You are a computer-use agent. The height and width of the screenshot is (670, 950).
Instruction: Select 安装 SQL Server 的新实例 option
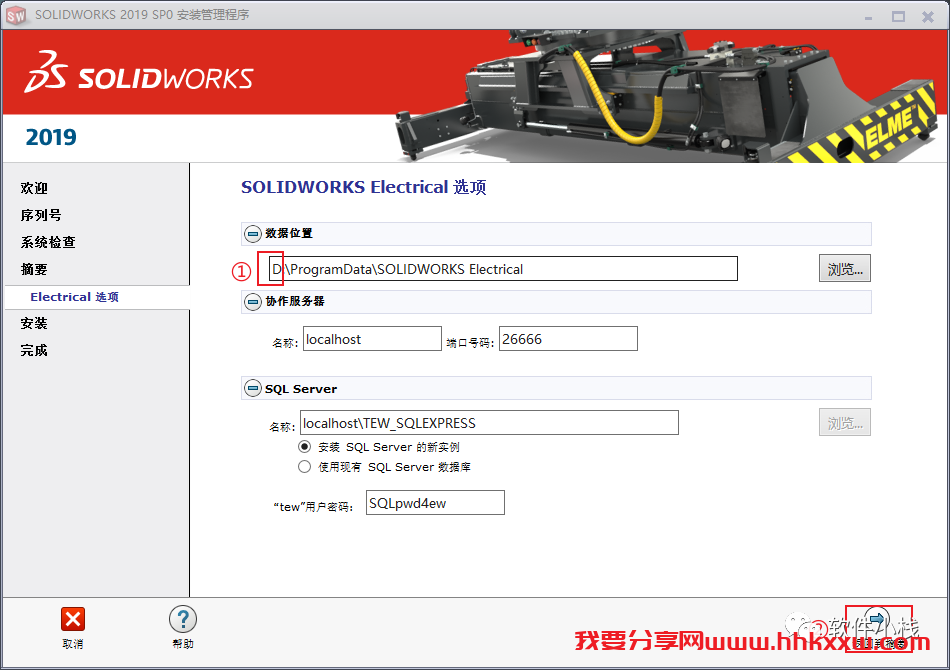point(304,447)
